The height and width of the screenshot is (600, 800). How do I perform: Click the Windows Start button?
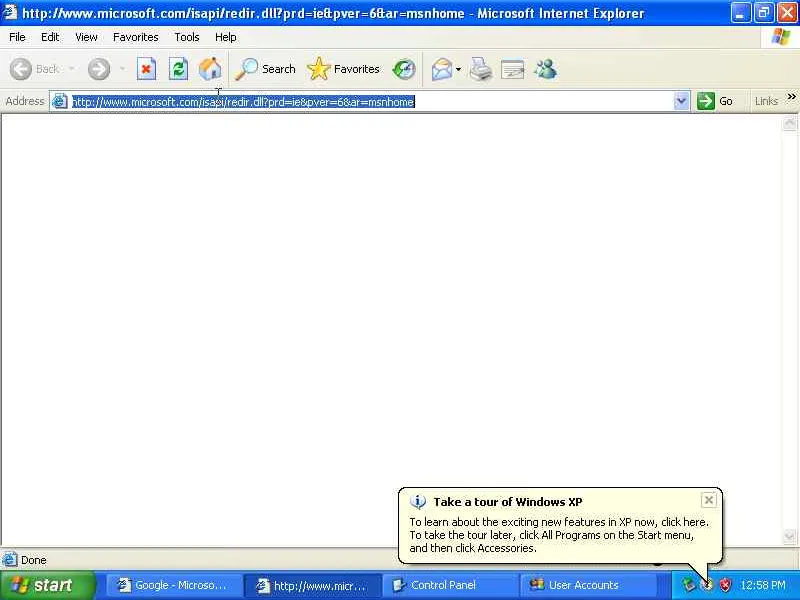[x=47, y=585]
